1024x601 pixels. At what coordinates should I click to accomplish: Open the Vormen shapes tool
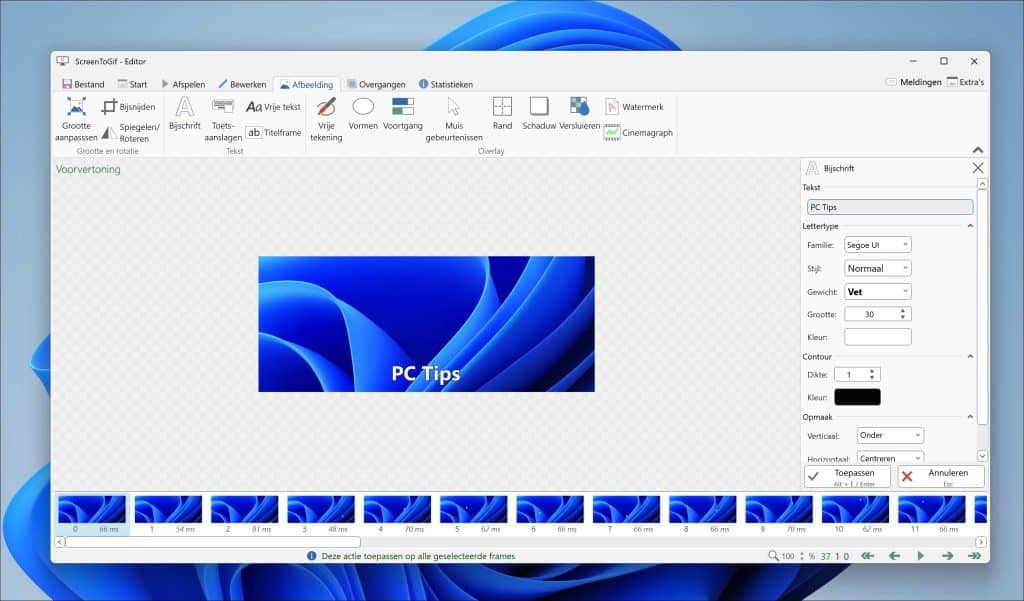[x=363, y=114]
